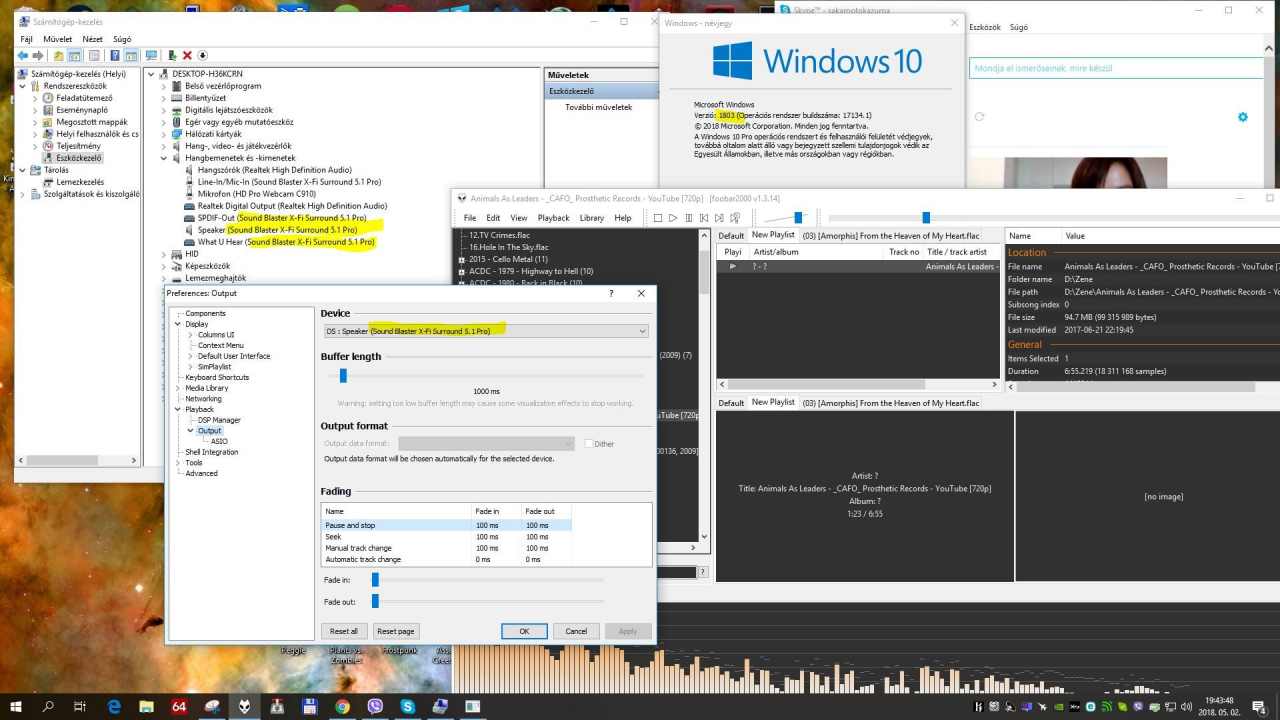1280x720 pixels.
Task: Click the Stop playback button in foobar2000
Action: 657,217
